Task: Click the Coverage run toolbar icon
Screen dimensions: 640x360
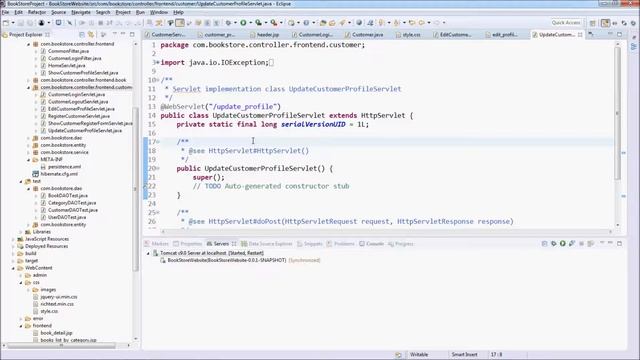Action: coord(258,23)
